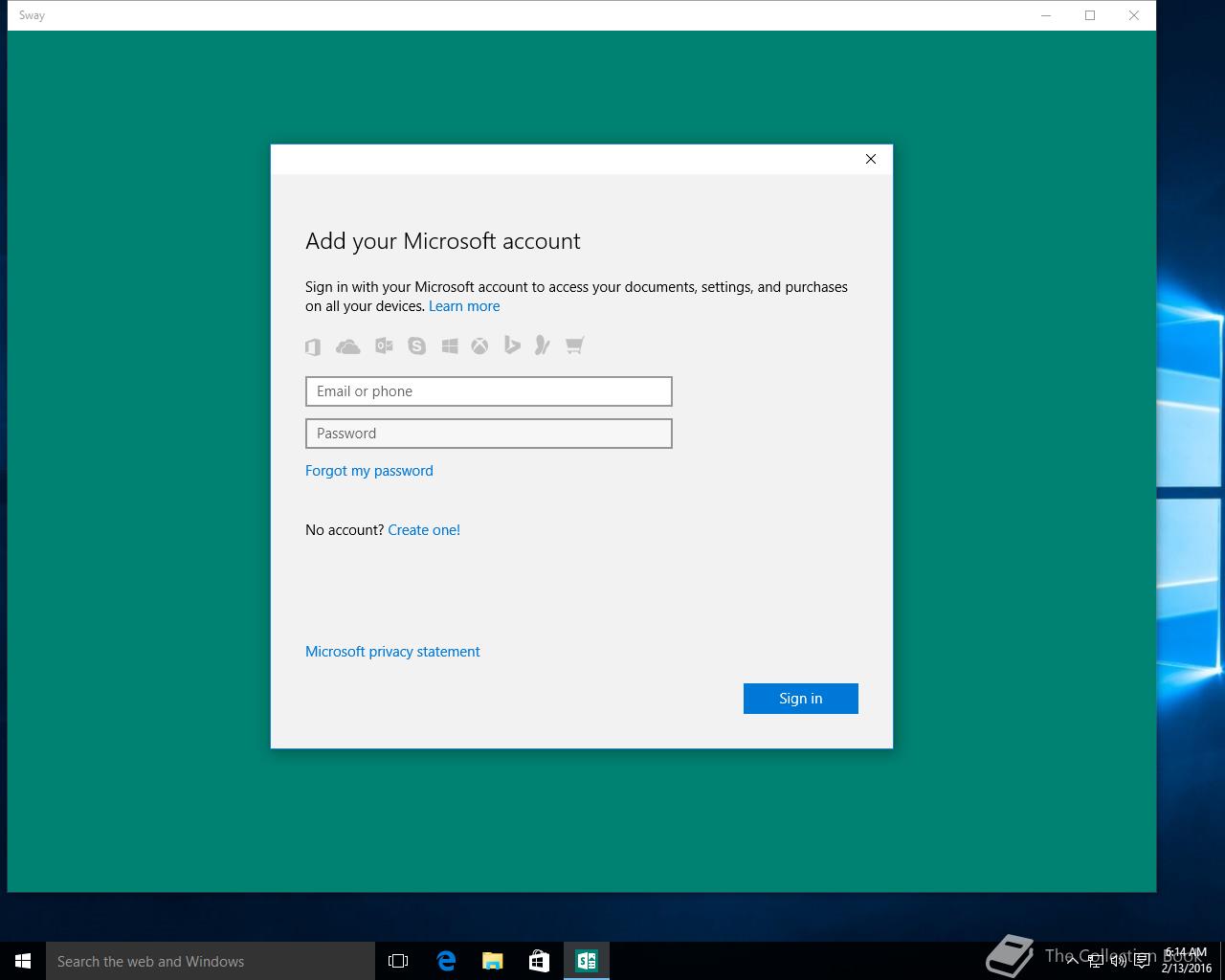Image resolution: width=1225 pixels, height=980 pixels.
Task: Open the Learn more link
Action: coord(464,306)
